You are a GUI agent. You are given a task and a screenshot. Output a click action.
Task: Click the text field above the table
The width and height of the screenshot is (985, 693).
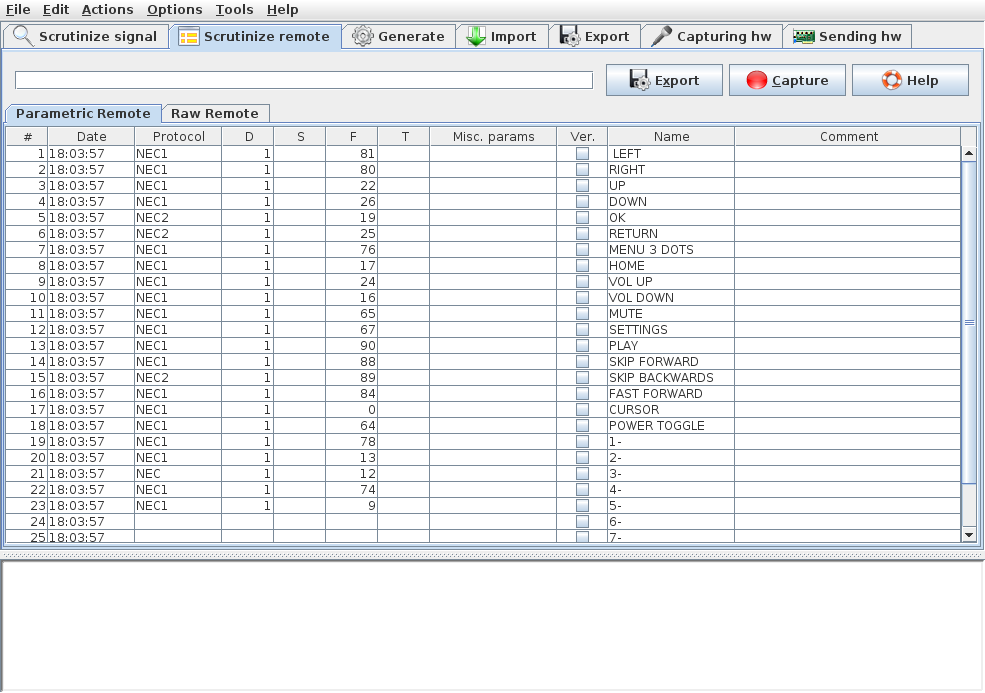point(304,80)
